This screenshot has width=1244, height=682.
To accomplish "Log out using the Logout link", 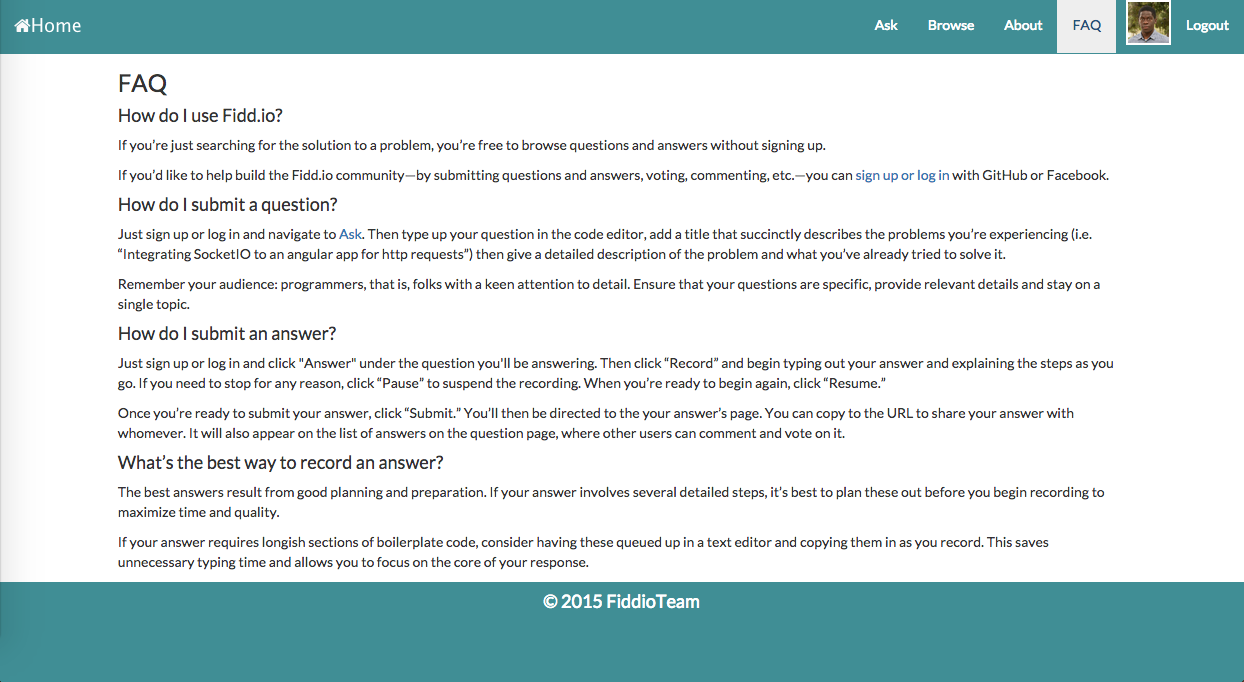I will pyautogui.click(x=1207, y=26).
